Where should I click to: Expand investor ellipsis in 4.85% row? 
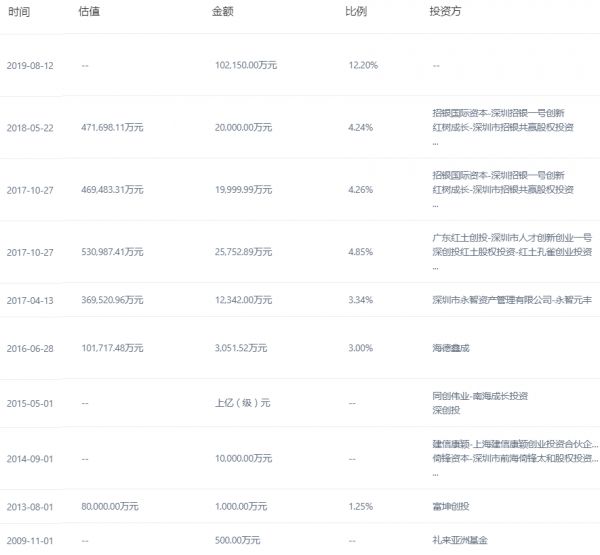click(435, 268)
